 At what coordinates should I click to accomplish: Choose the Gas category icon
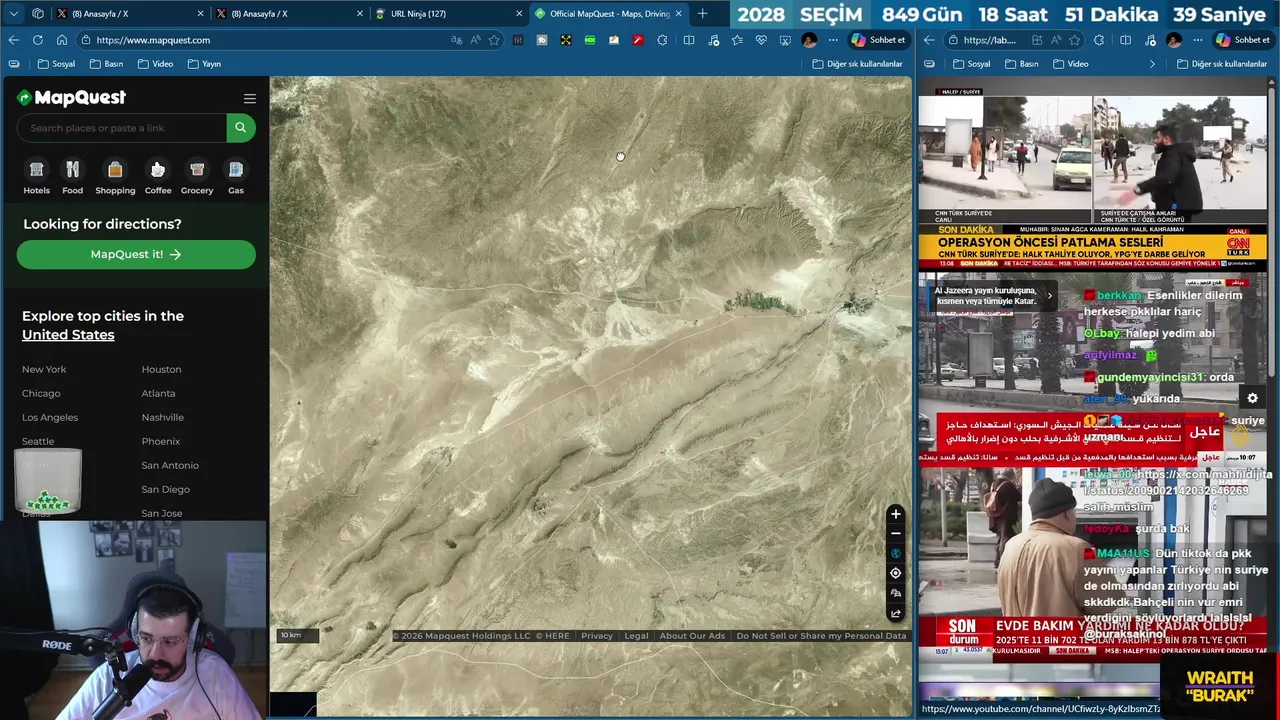pyautogui.click(x=235, y=170)
